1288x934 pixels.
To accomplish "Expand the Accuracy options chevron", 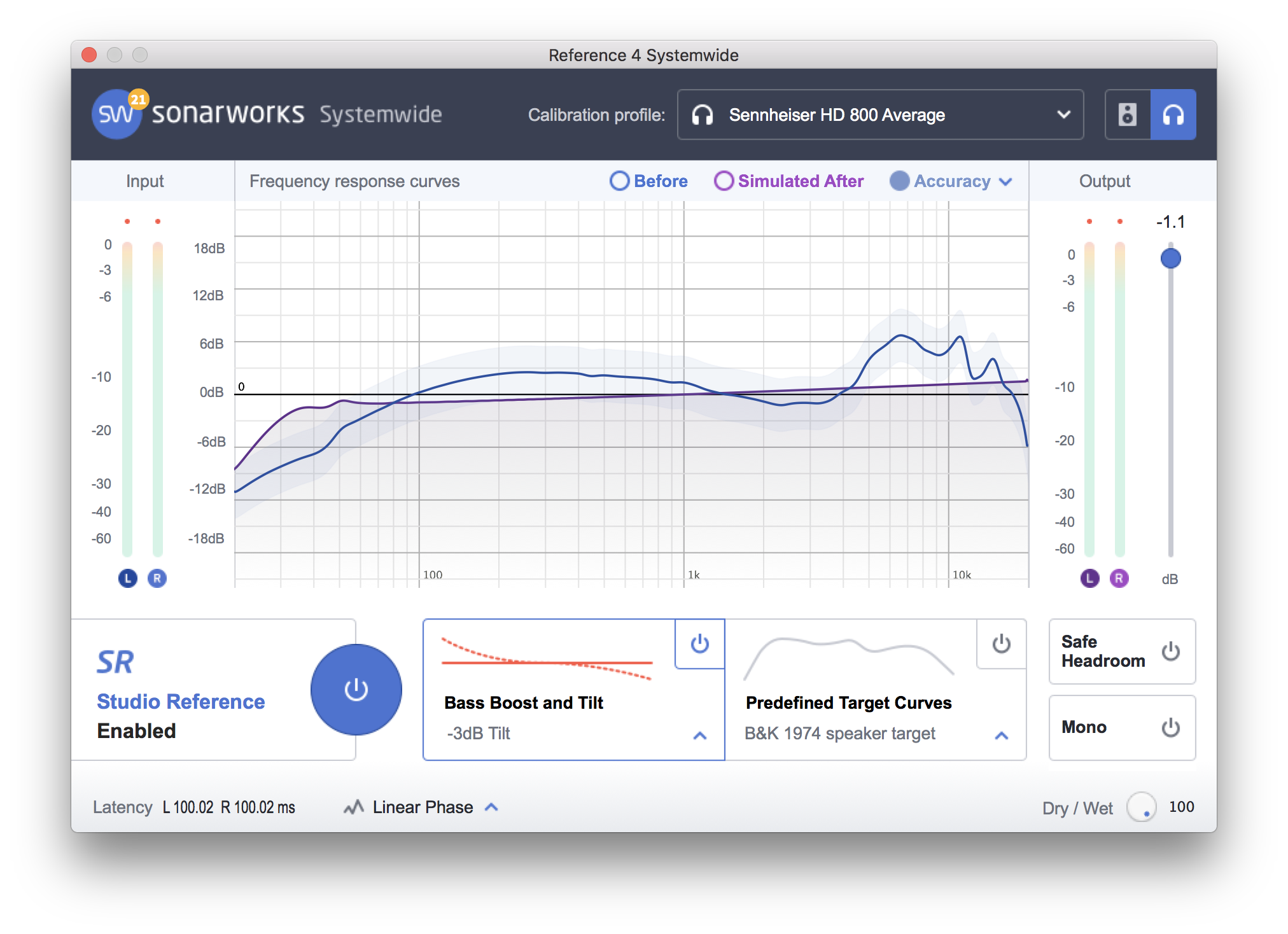I will (x=1005, y=181).
